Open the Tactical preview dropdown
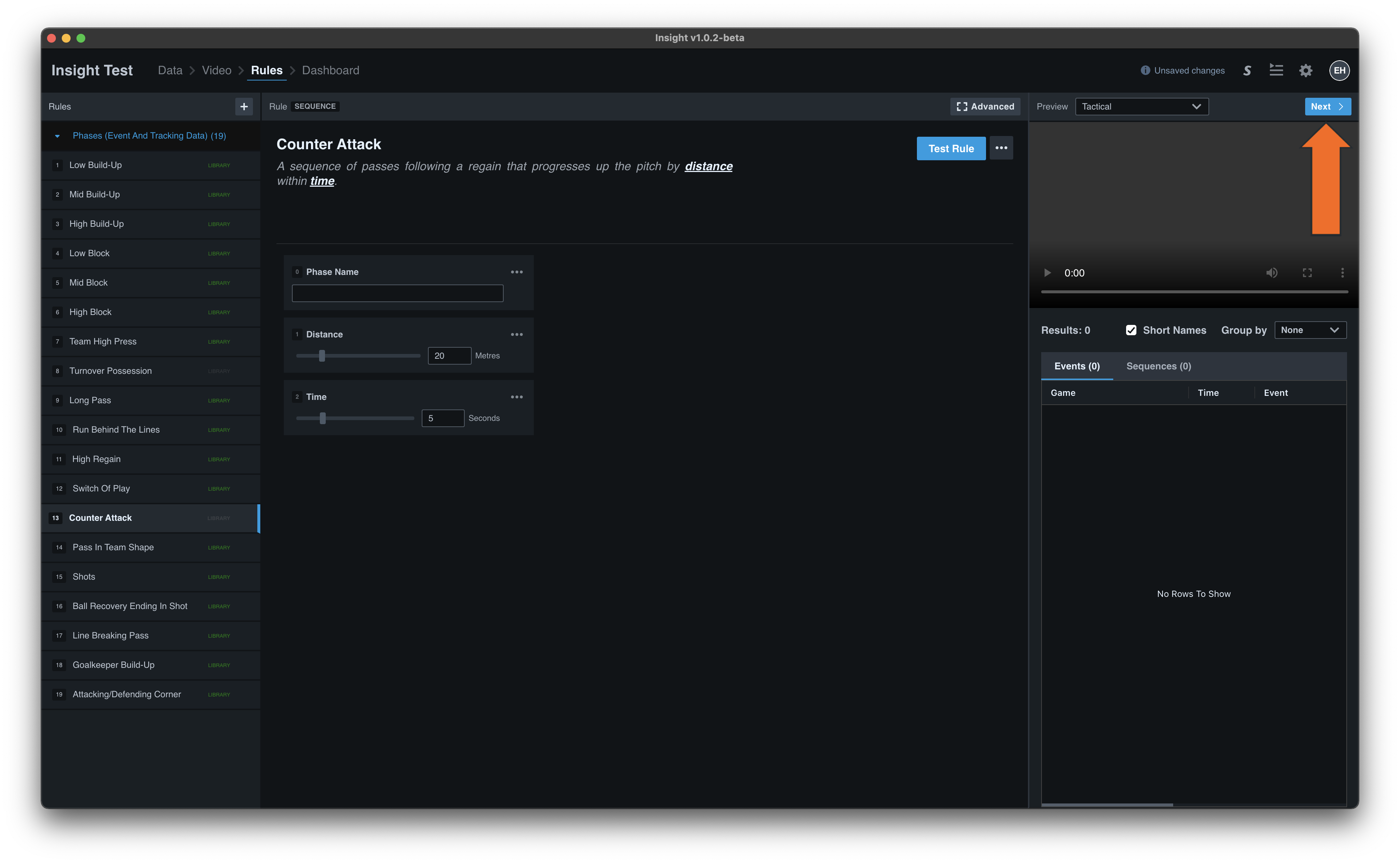Viewport: 1400px width, 863px height. pos(1141,106)
